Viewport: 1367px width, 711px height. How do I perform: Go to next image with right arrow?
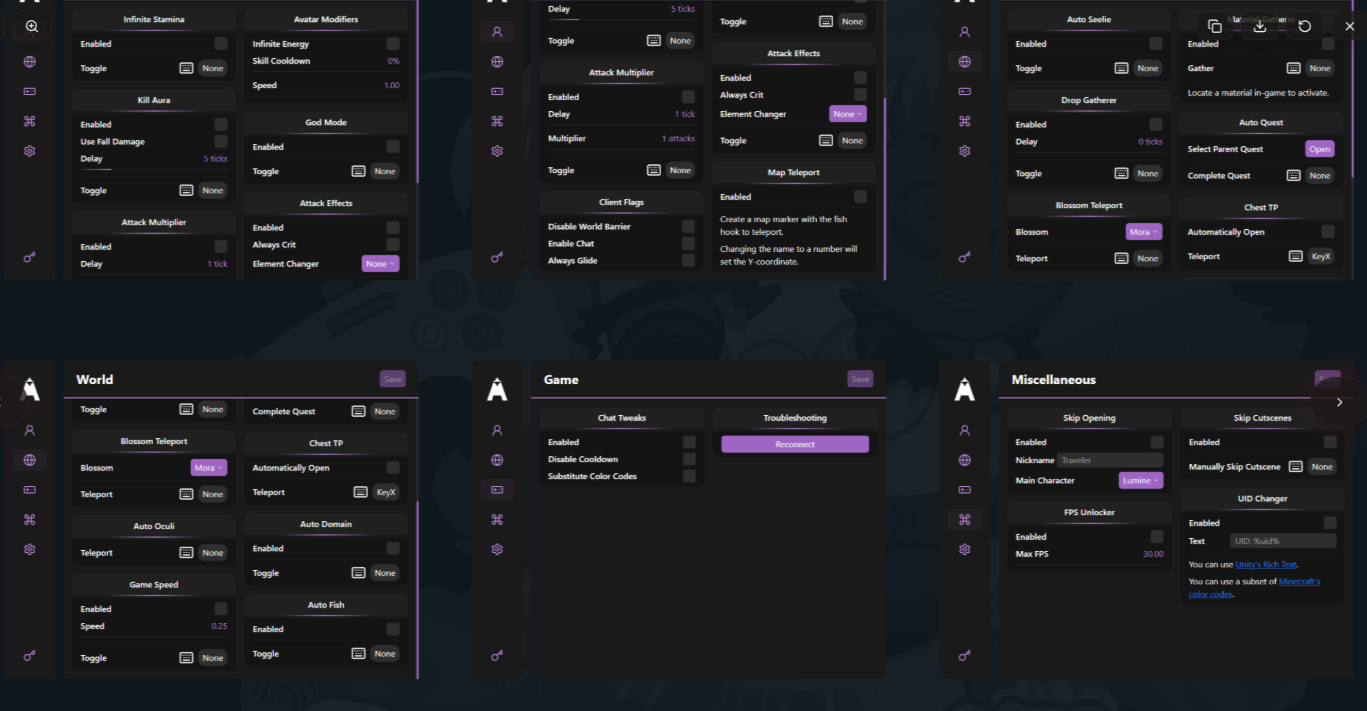pyautogui.click(x=1339, y=402)
